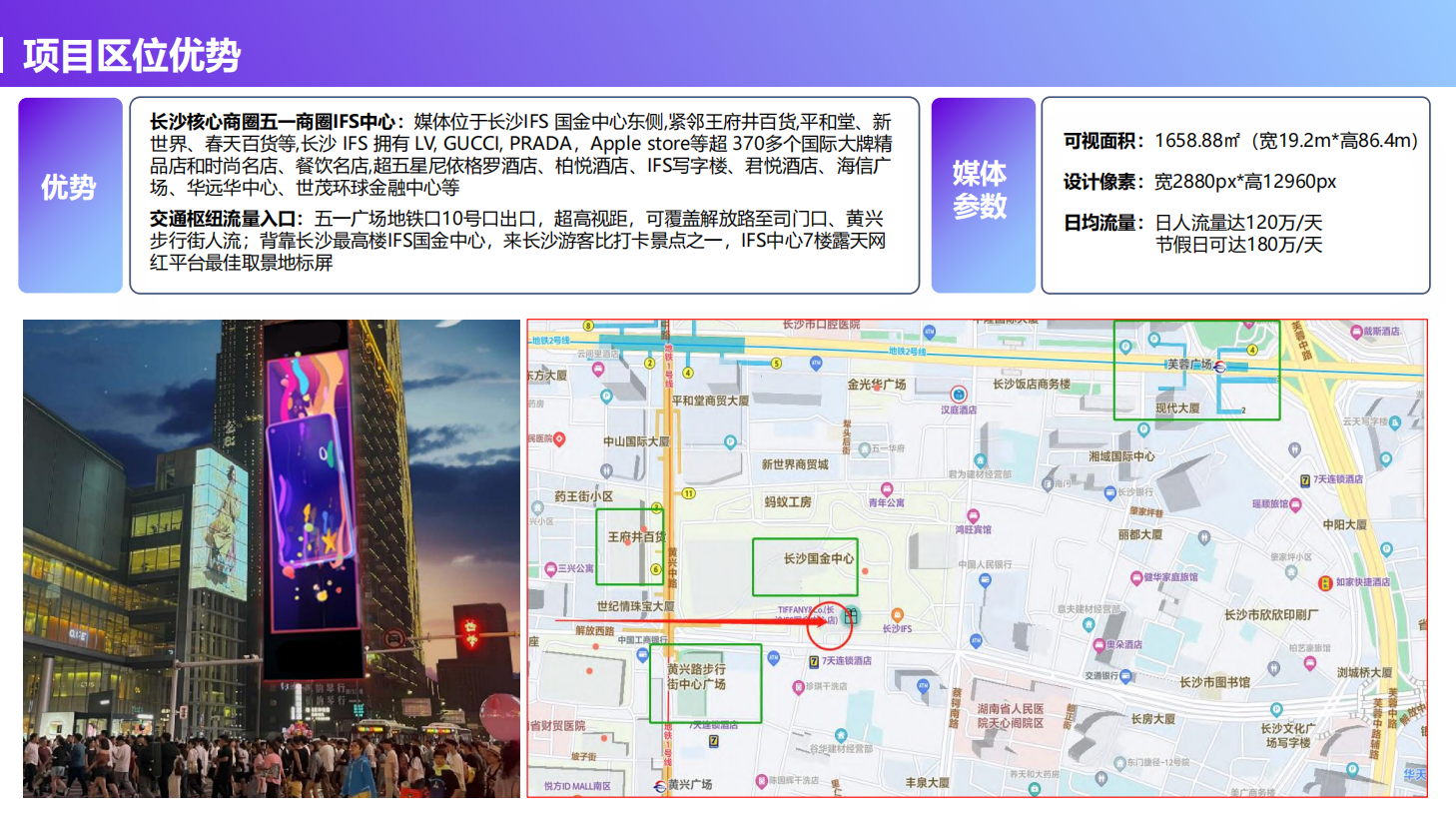
Task: Click the 长沙国金中心 map label
Action: tap(819, 558)
